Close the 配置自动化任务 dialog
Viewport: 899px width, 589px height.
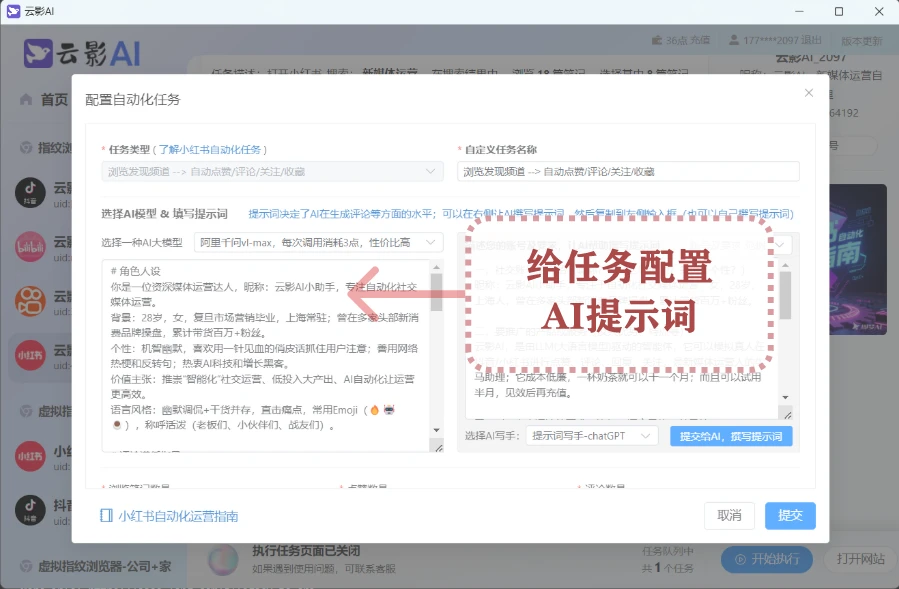809,93
